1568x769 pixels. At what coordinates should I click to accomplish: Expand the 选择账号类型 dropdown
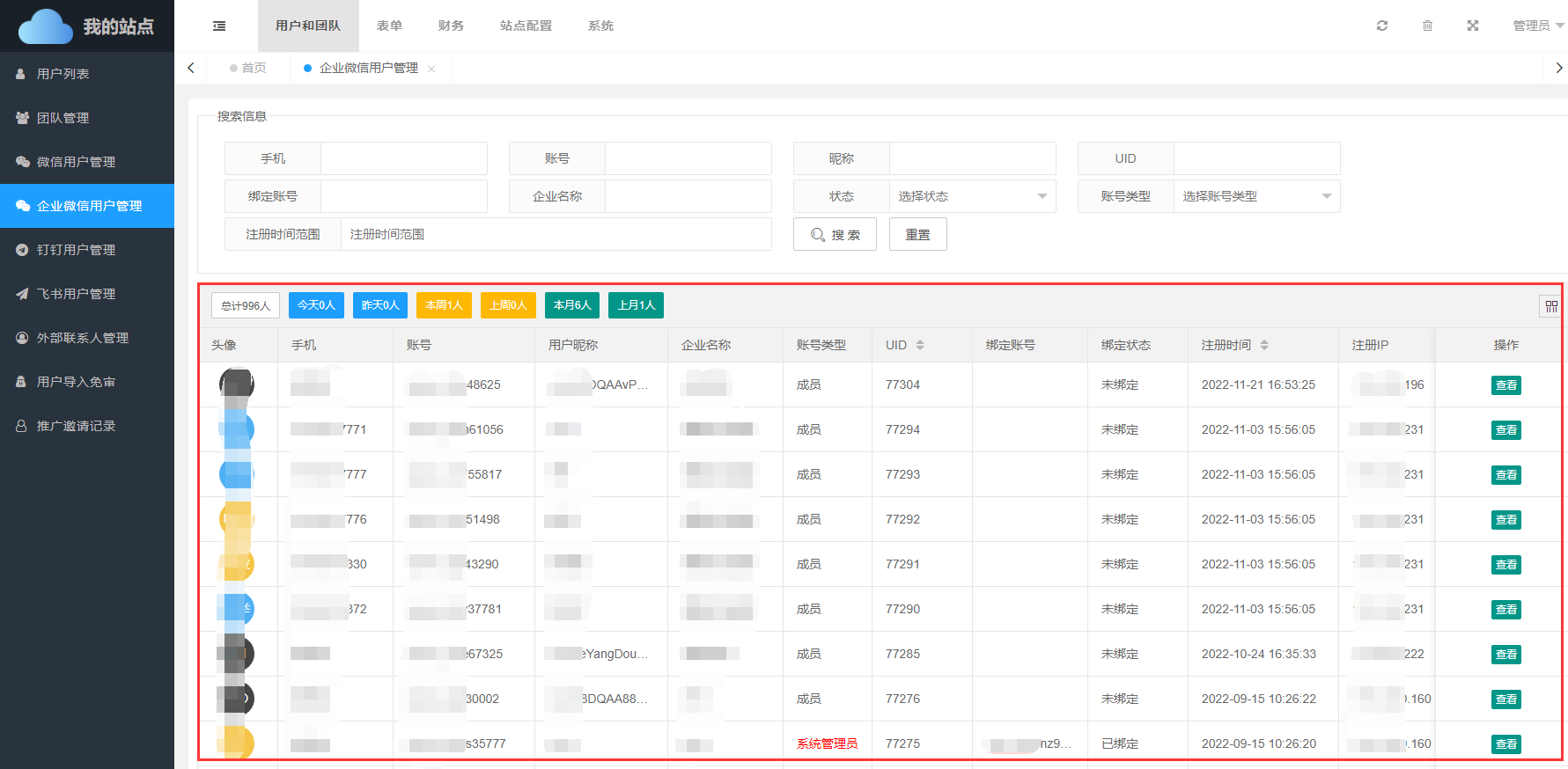1256,196
